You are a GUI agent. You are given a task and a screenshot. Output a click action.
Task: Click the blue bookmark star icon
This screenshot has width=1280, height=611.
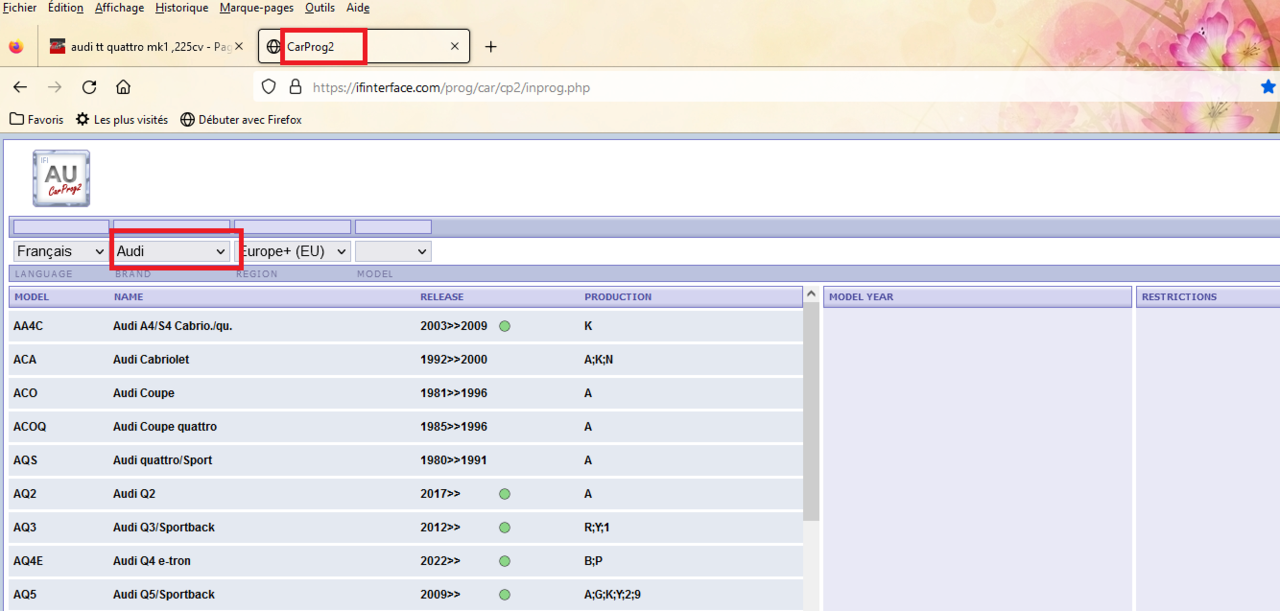click(x=1269, y=87)
